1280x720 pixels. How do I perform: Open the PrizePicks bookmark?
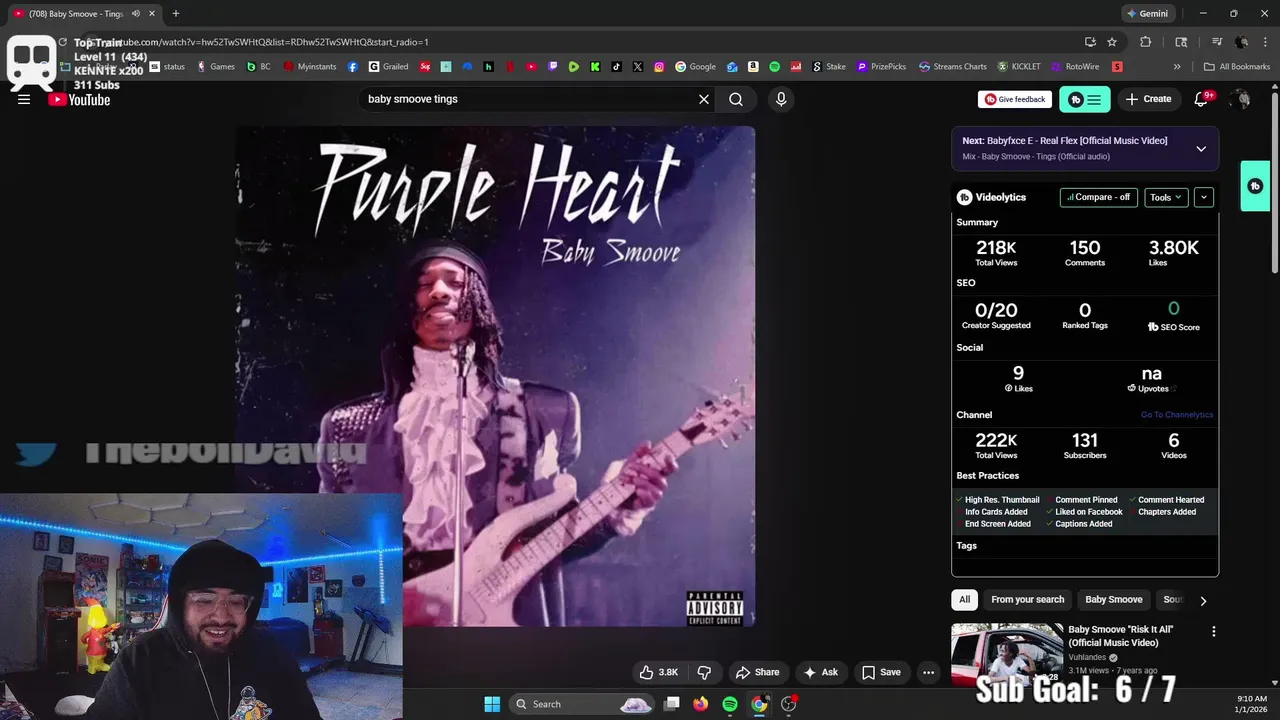(x=881, y=67)
